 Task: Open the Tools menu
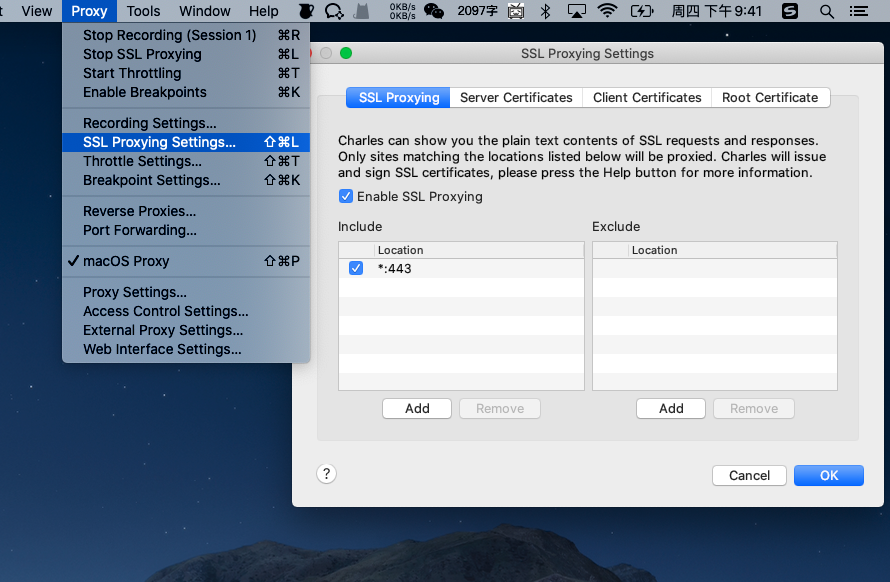(143, 11)
